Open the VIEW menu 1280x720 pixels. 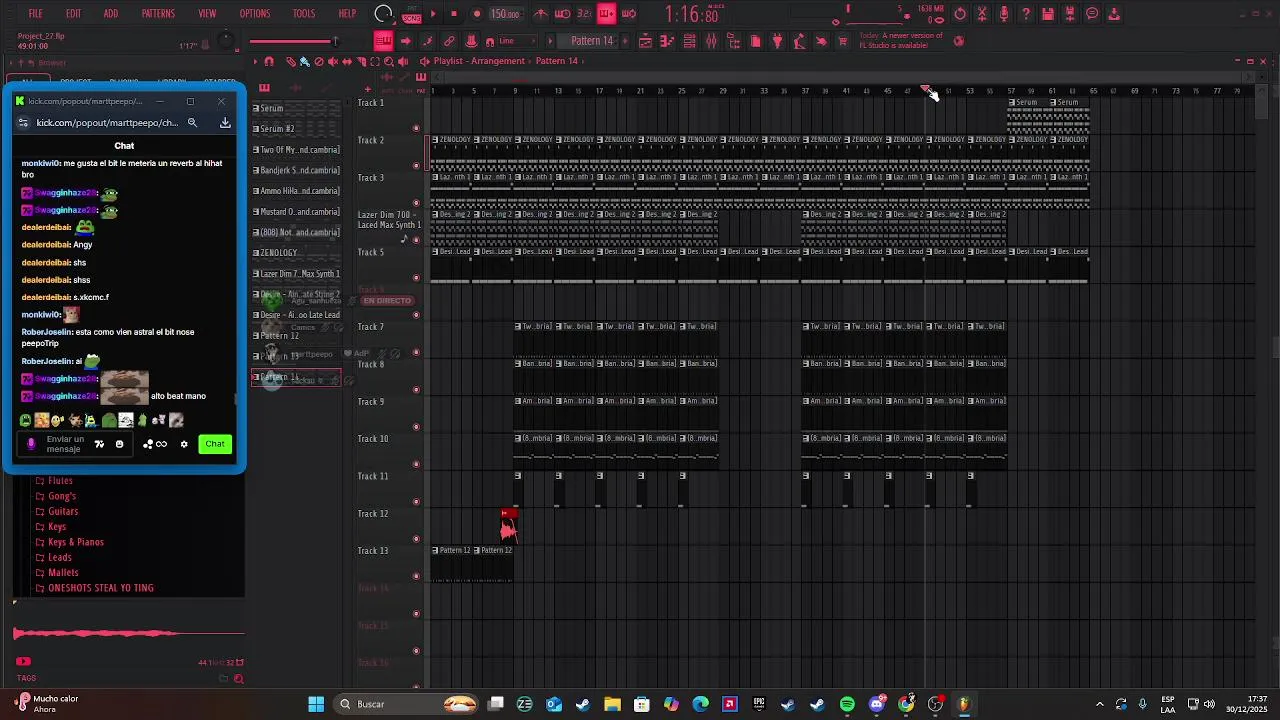(x=207, y=14)
